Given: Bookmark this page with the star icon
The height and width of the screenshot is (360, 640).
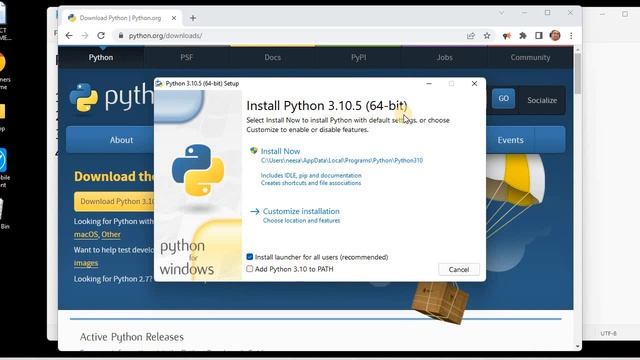Looking at the screenshot, I should 487,36.
